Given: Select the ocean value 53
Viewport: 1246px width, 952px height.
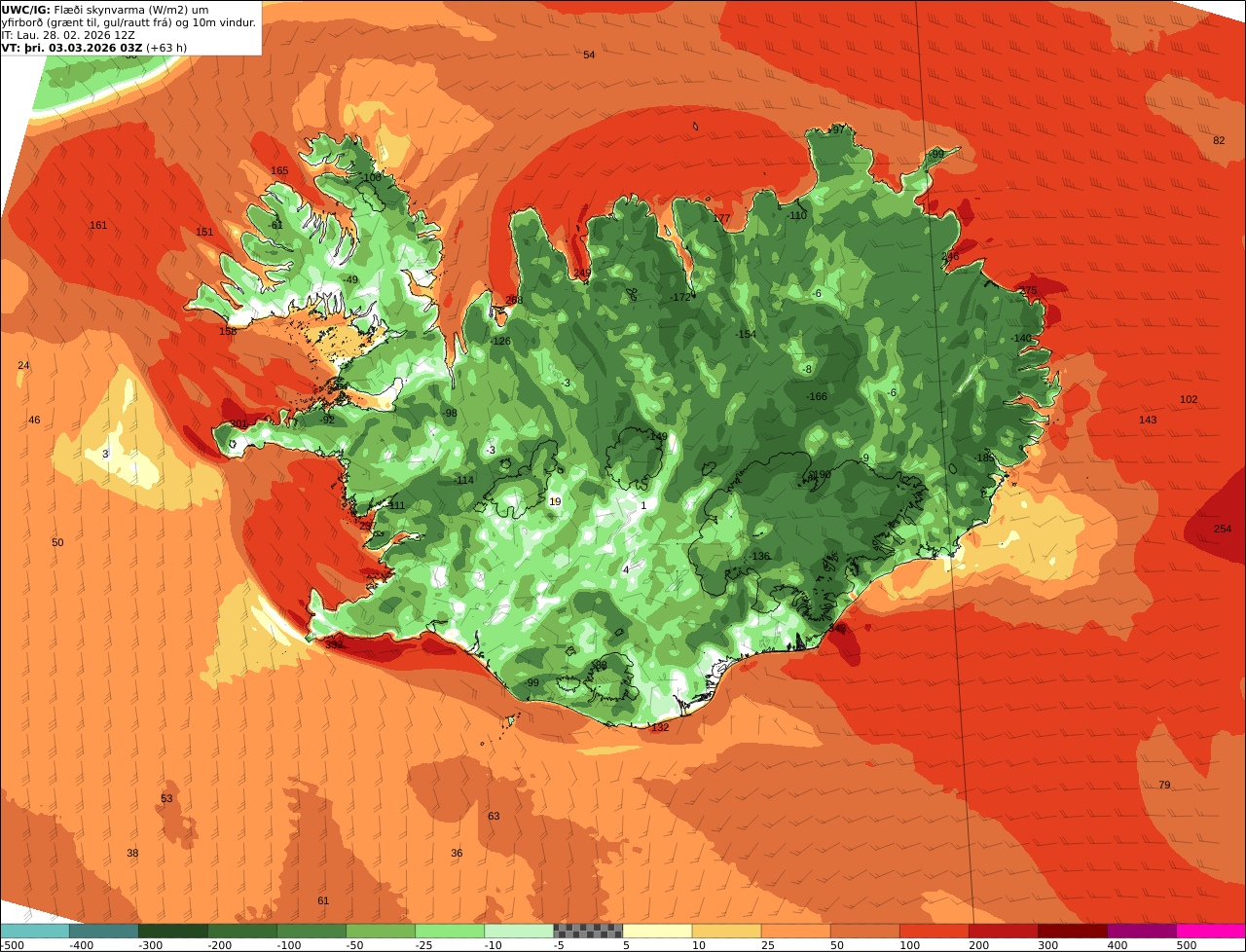Looking at the screenshot, I should (166, 798).
